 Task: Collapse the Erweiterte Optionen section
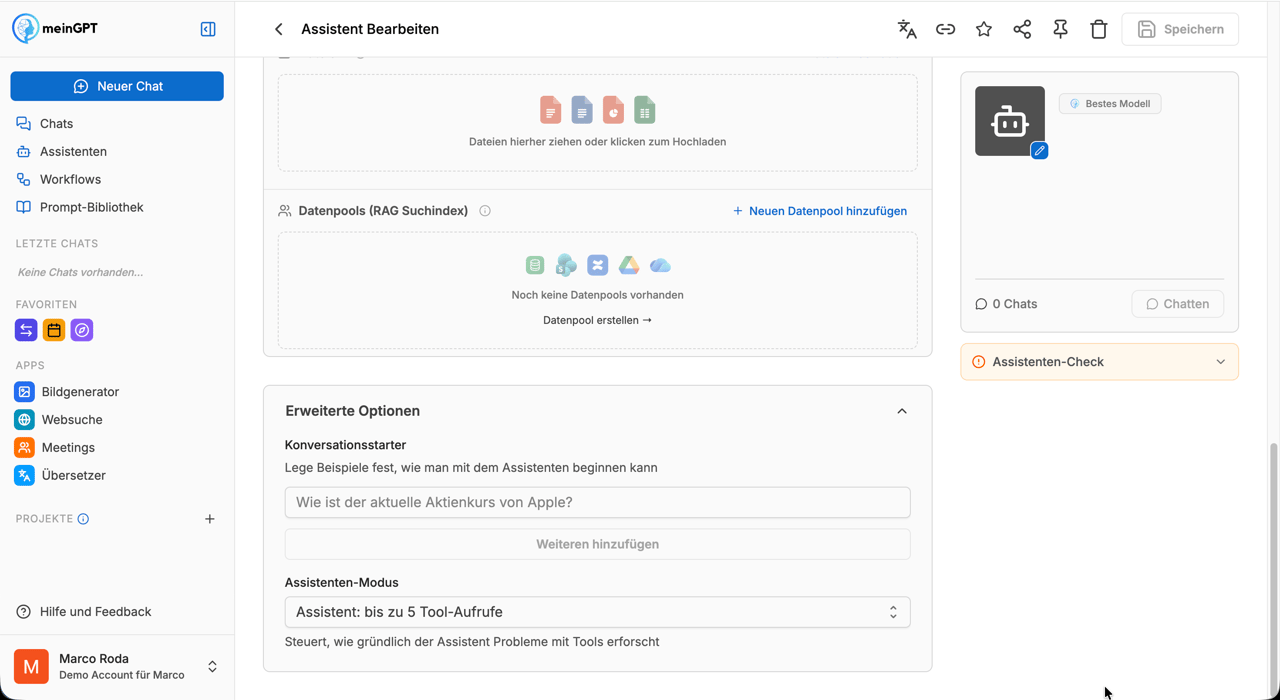[902, 411]
